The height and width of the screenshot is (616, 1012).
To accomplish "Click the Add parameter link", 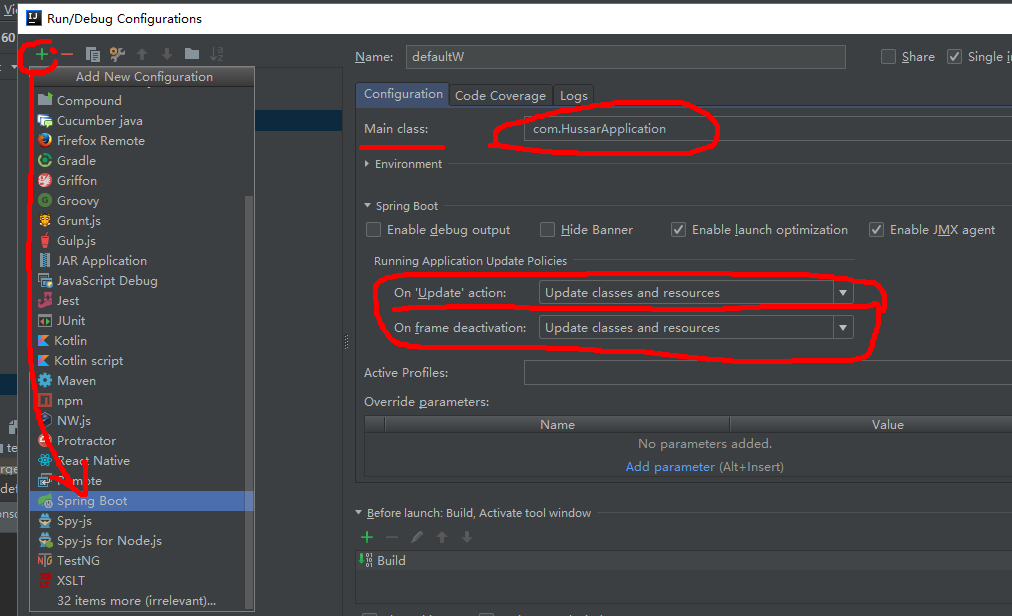I will (670, 467).
